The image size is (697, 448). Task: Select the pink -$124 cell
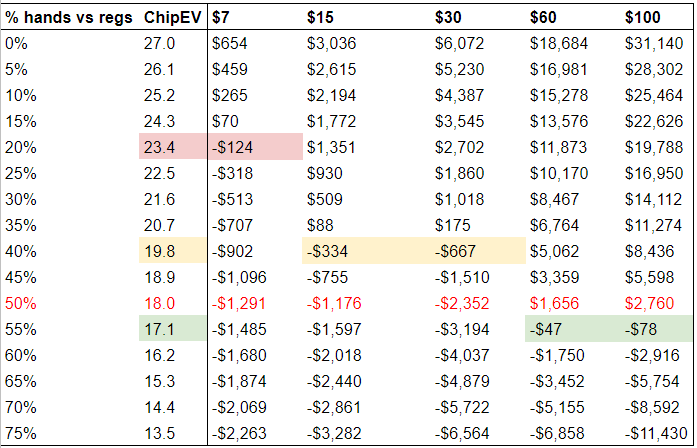click(255, 147)
